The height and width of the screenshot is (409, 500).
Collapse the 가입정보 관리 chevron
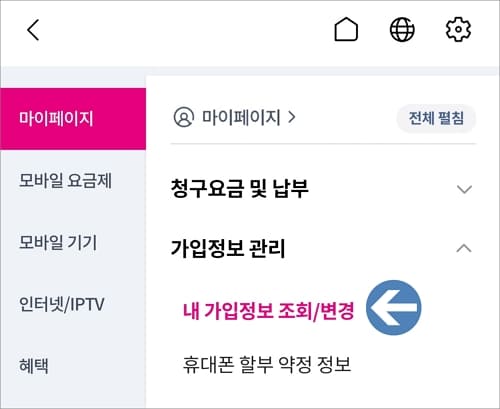tap(464, 248)
